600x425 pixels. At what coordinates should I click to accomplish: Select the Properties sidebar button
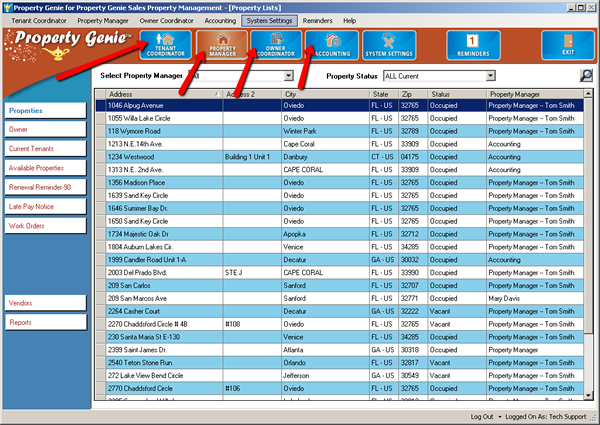[45, 111]
